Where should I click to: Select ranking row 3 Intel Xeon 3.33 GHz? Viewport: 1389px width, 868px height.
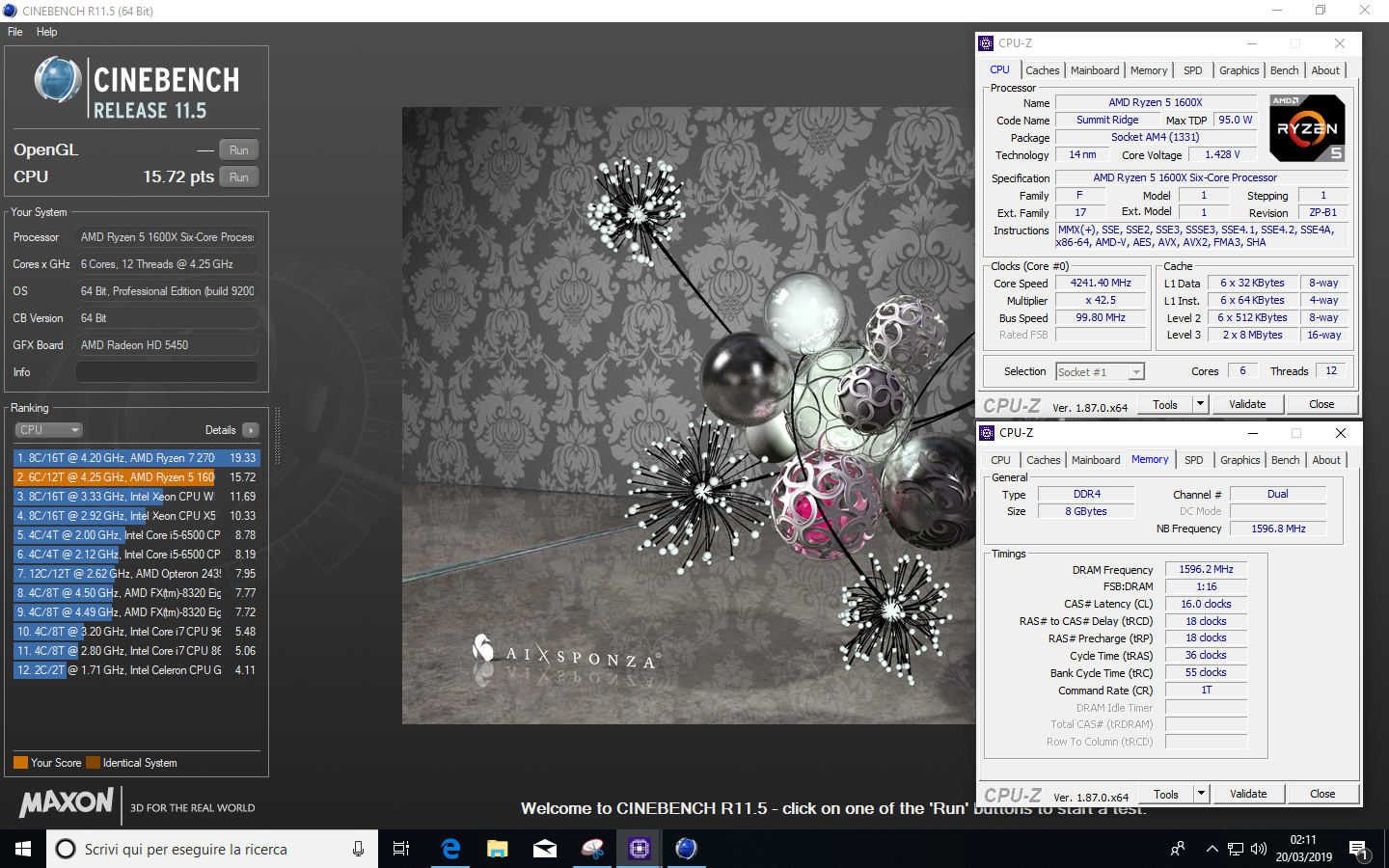coord(137,497)
